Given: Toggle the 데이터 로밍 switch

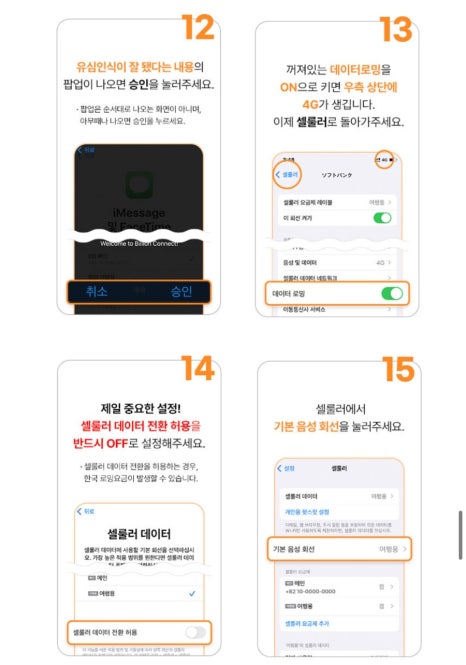Looking at the screenshot, I should pos(392,293).
